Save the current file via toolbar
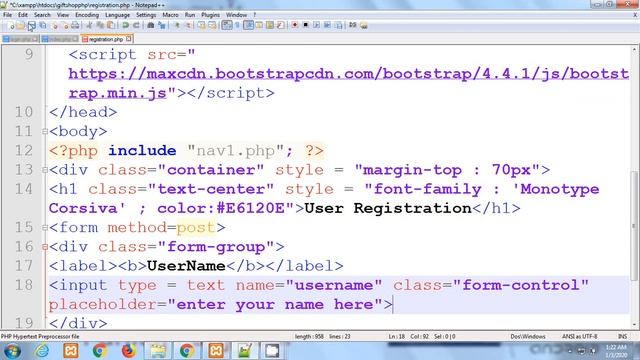This screenshot has height=360, width=640. point(31,25)
